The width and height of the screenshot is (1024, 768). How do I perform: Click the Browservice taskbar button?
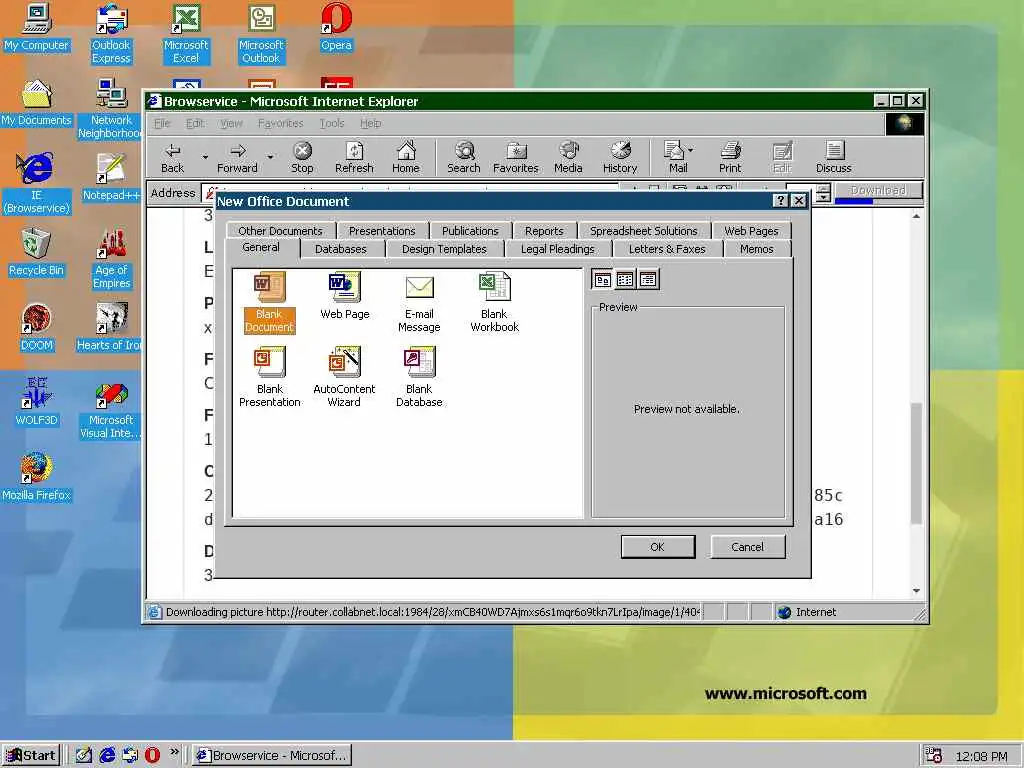(x=272, y=756)
